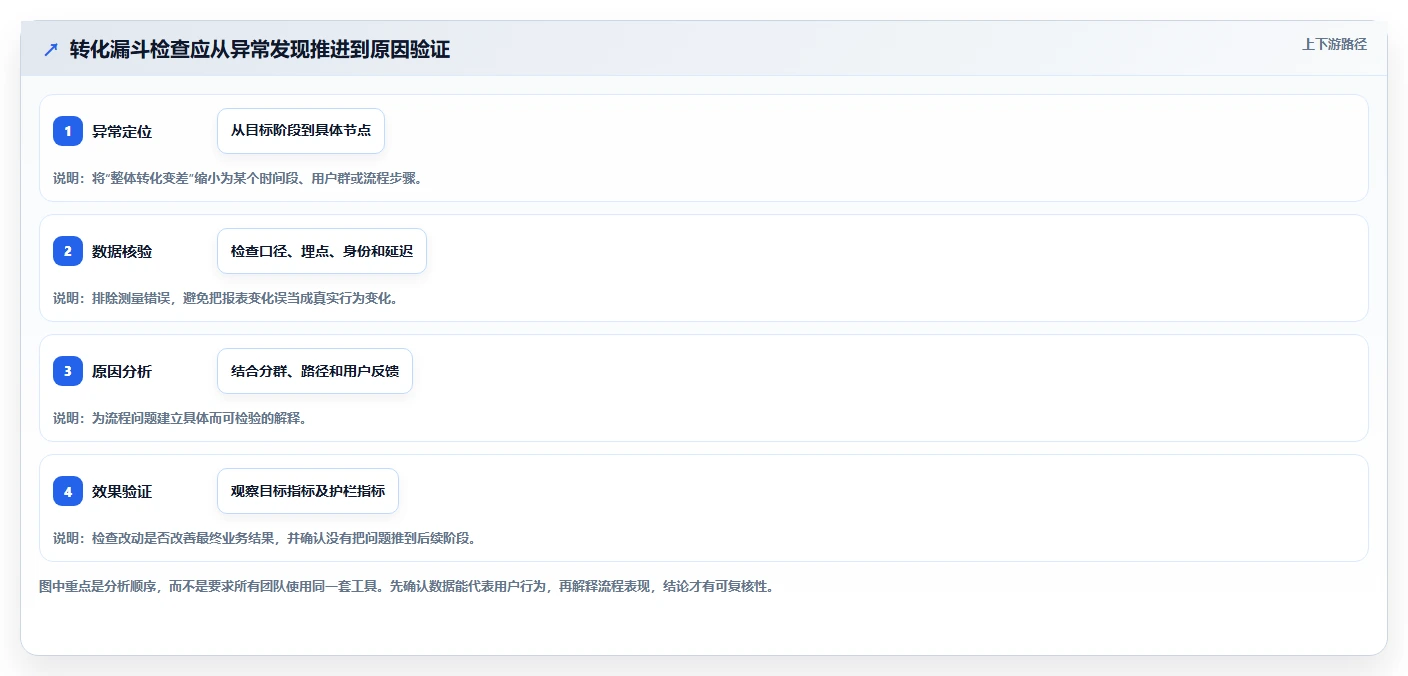Screen dimensions: 1408x676
Task: Click the title 转化漏斗检查应从异常发现推进到原因验证
Action: 260,50
